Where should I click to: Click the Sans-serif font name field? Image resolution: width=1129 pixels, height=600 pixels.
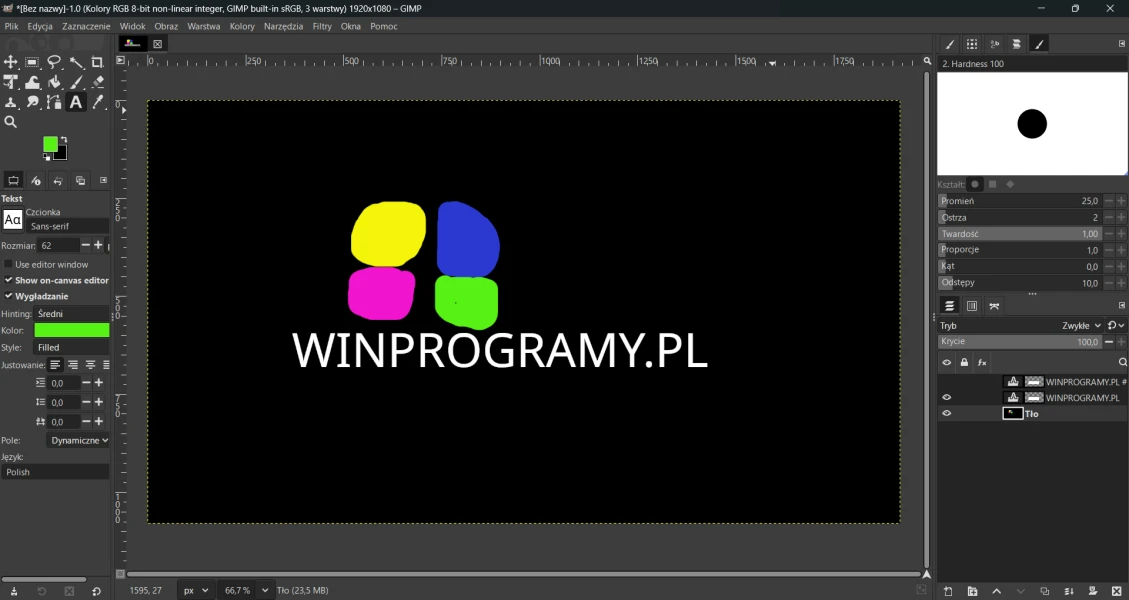click(67, 226)
